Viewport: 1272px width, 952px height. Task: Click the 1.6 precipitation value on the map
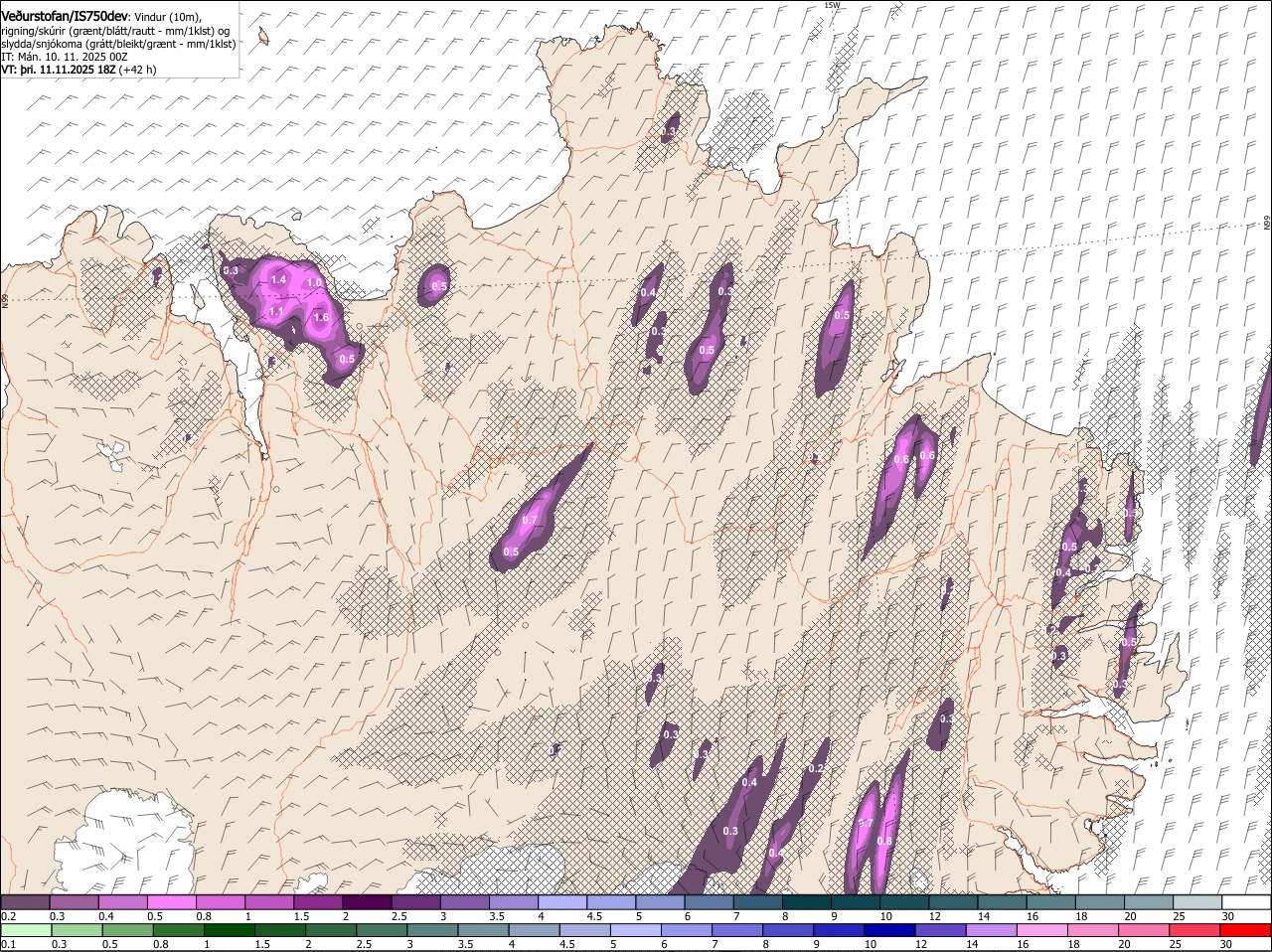point(321,318)
